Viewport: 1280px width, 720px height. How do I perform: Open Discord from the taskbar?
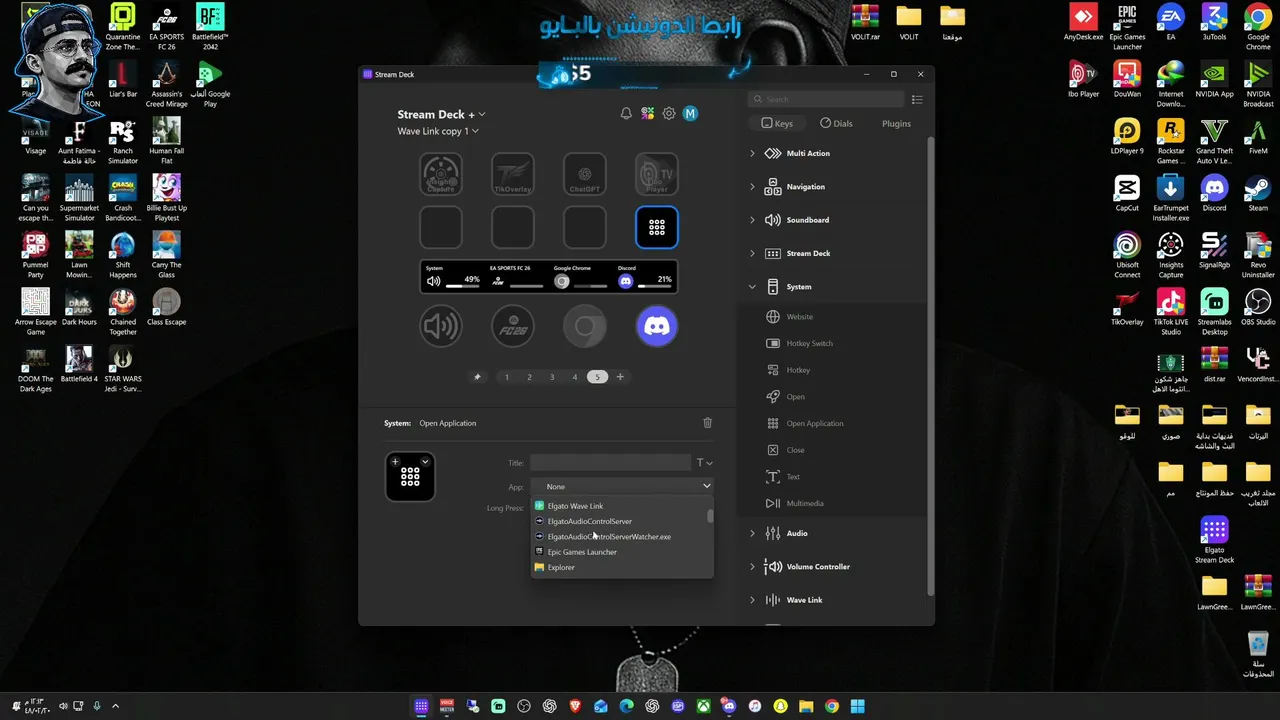point(729,706)
